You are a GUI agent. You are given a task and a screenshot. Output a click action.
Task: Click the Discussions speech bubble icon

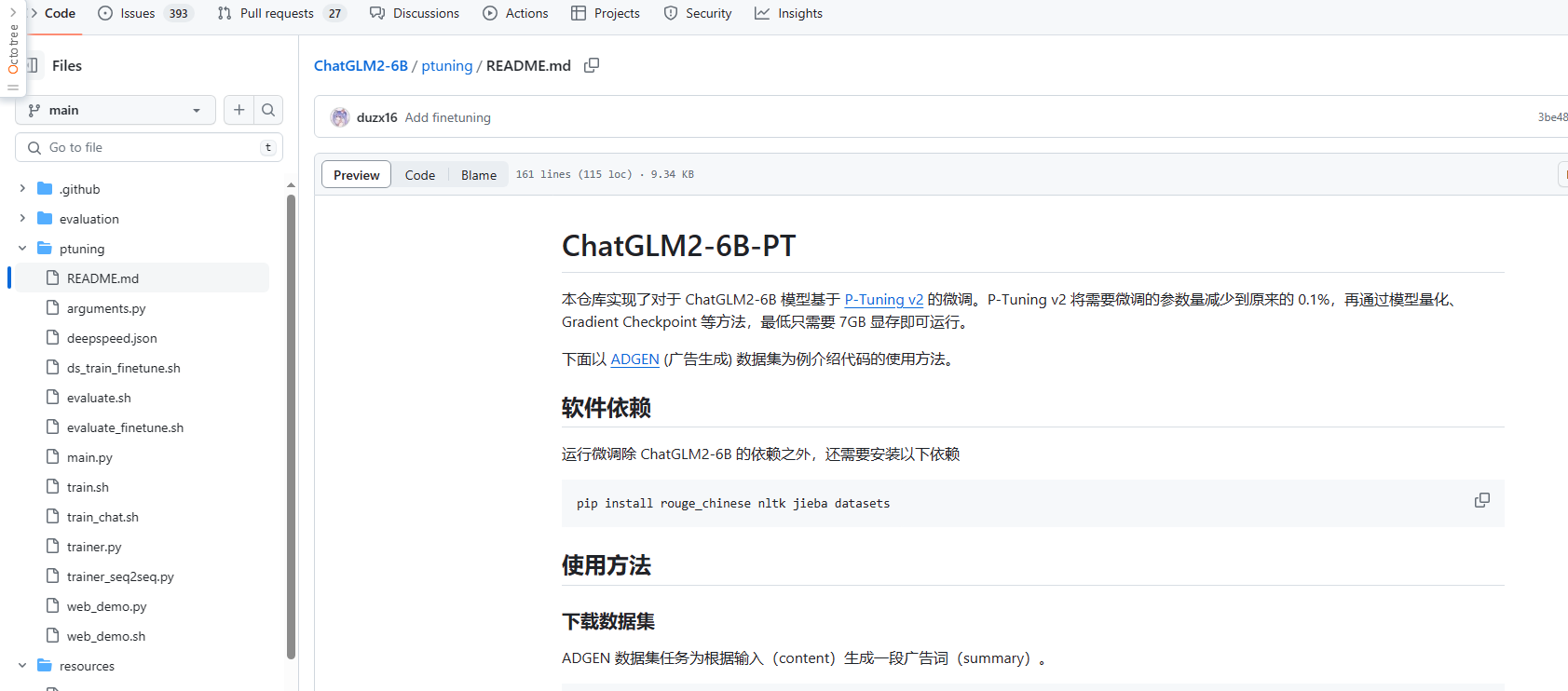click(377, 13)
